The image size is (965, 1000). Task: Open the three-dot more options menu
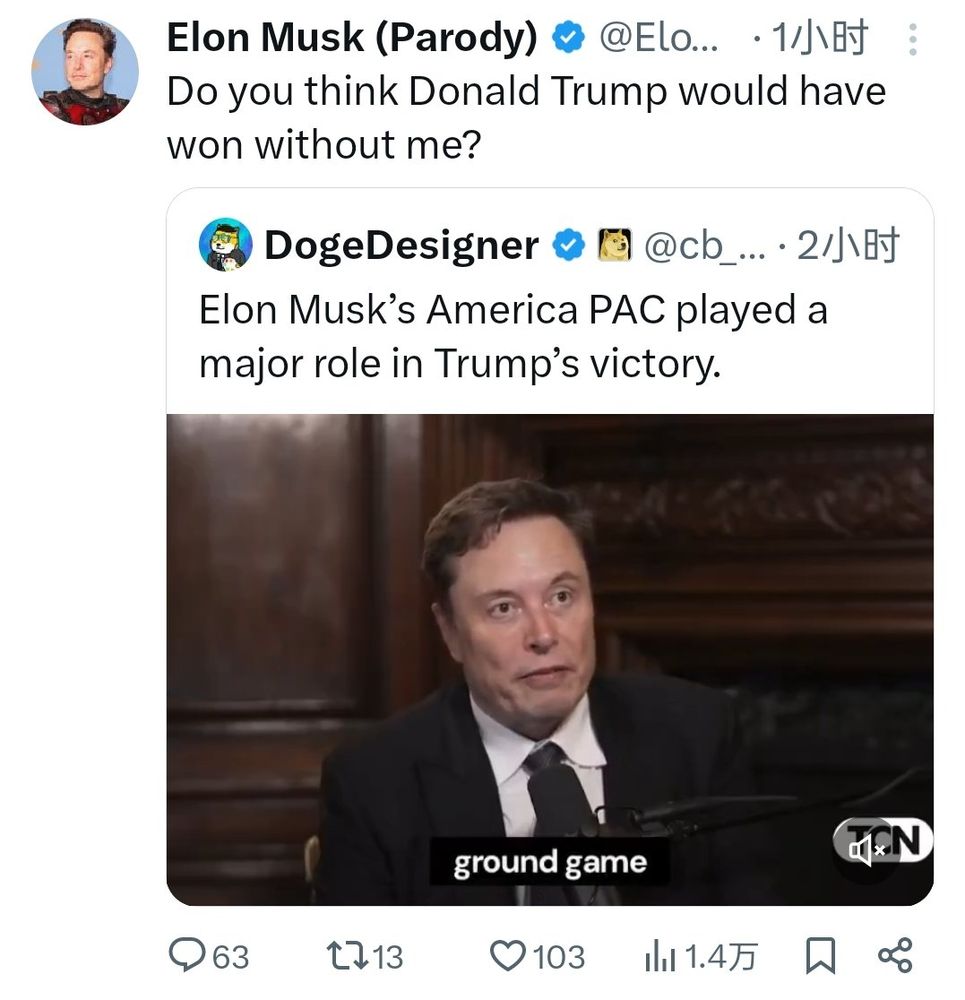coord(911,40)
